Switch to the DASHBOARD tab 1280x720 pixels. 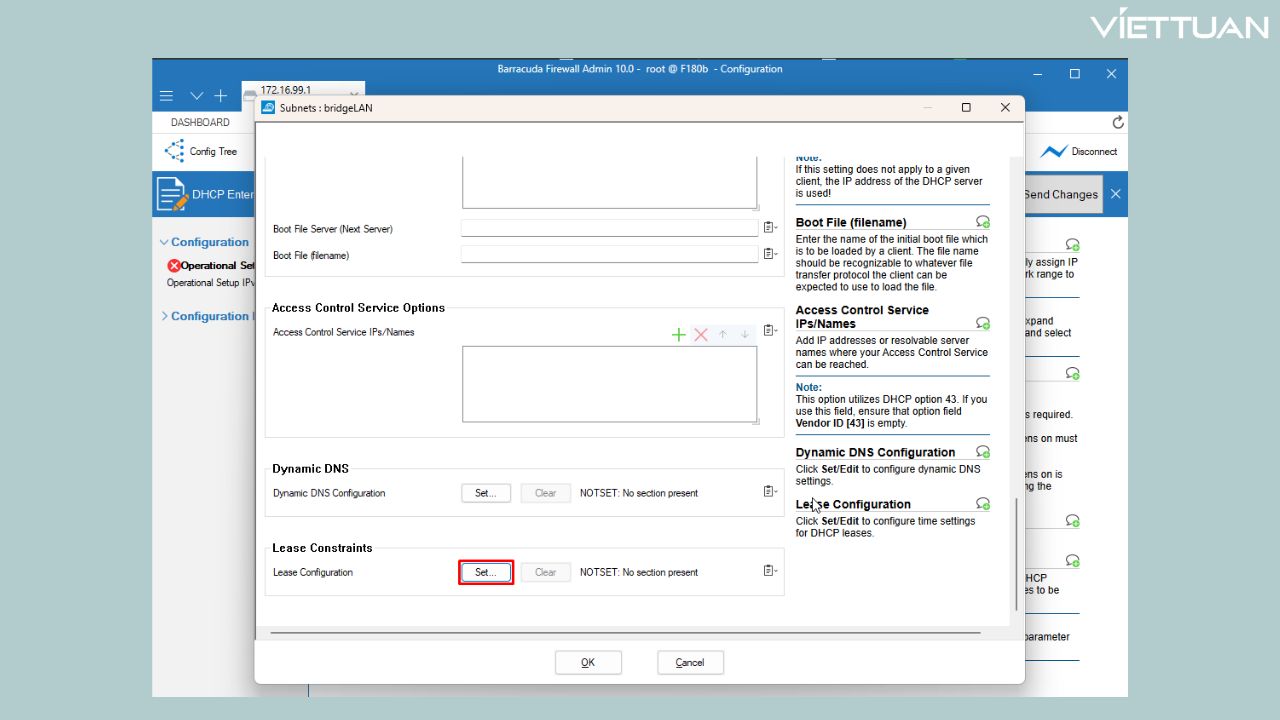point(200,122)
